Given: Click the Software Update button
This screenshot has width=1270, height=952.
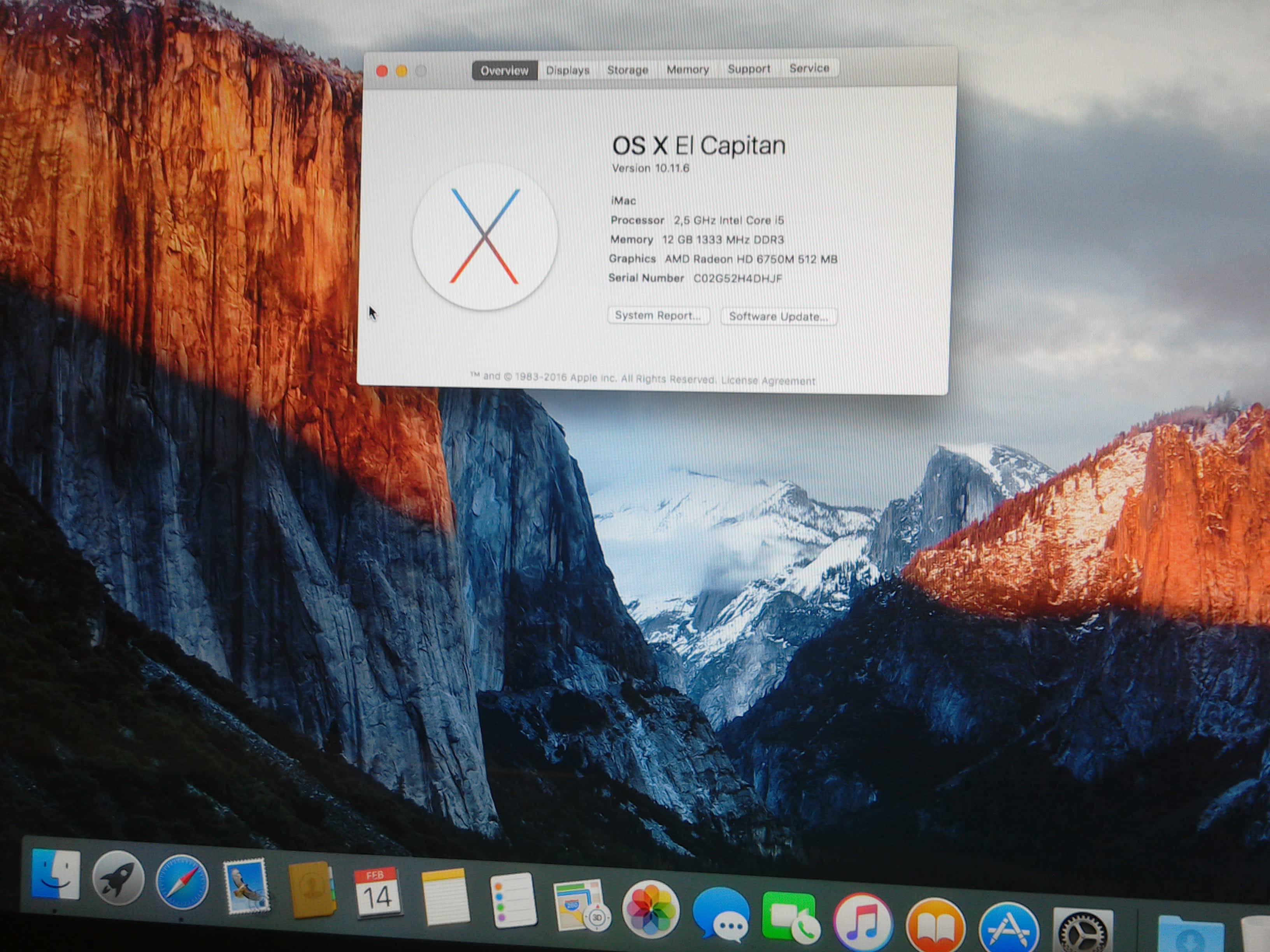Looking at the screenshot, I should point(778,317).
